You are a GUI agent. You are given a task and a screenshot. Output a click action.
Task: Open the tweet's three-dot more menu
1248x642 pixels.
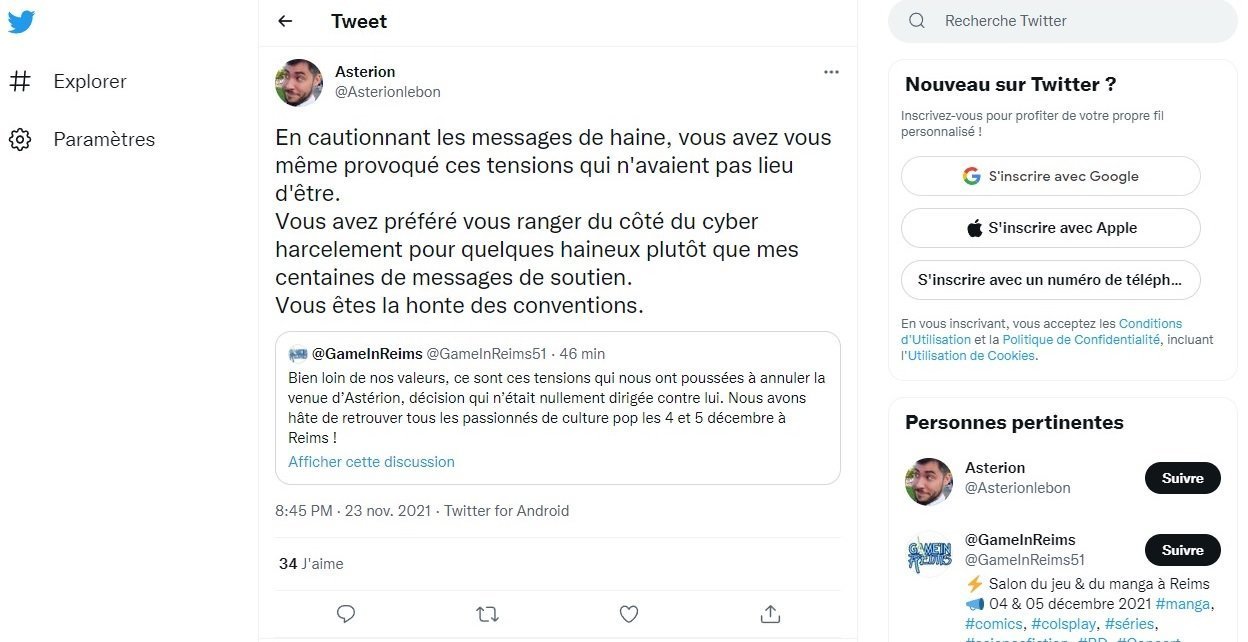831,72
